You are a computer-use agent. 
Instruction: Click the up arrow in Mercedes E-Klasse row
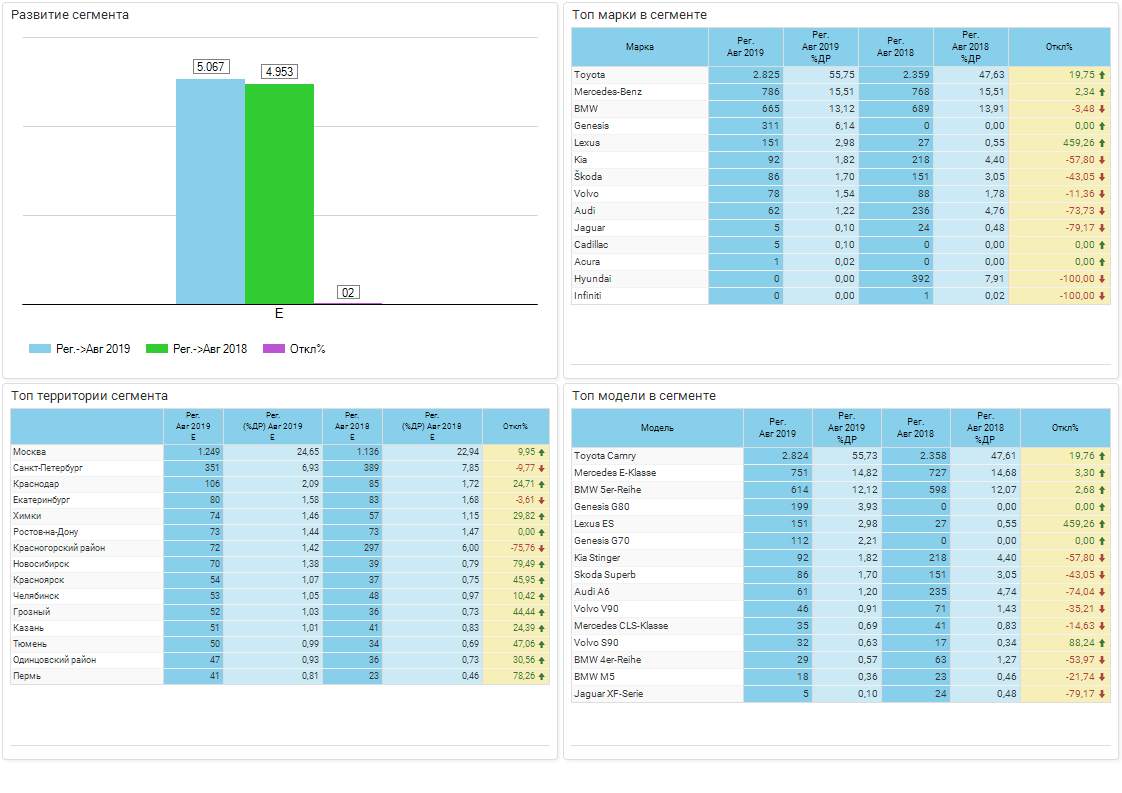(x=1102, y=473)
